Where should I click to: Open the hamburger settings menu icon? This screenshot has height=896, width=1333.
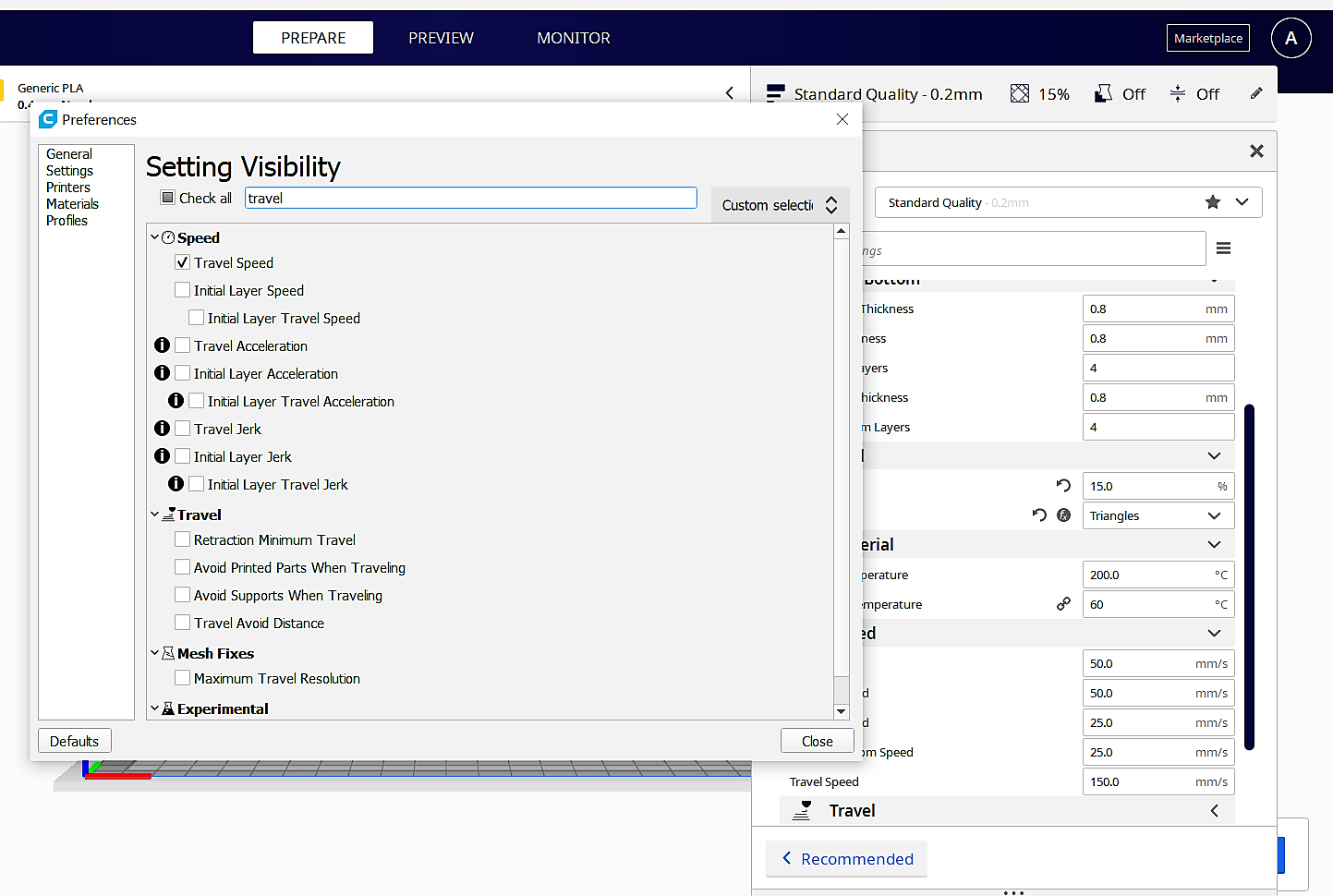point(1224,248)
